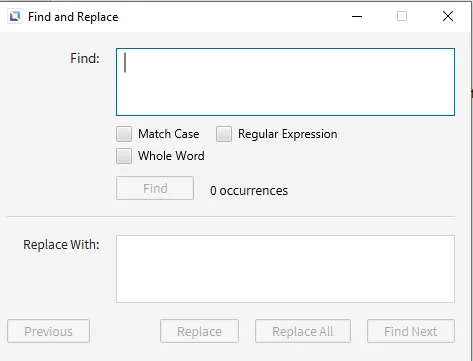Click the maximize button in the title bar
The image size is (473, 361).
coord(402,16)
